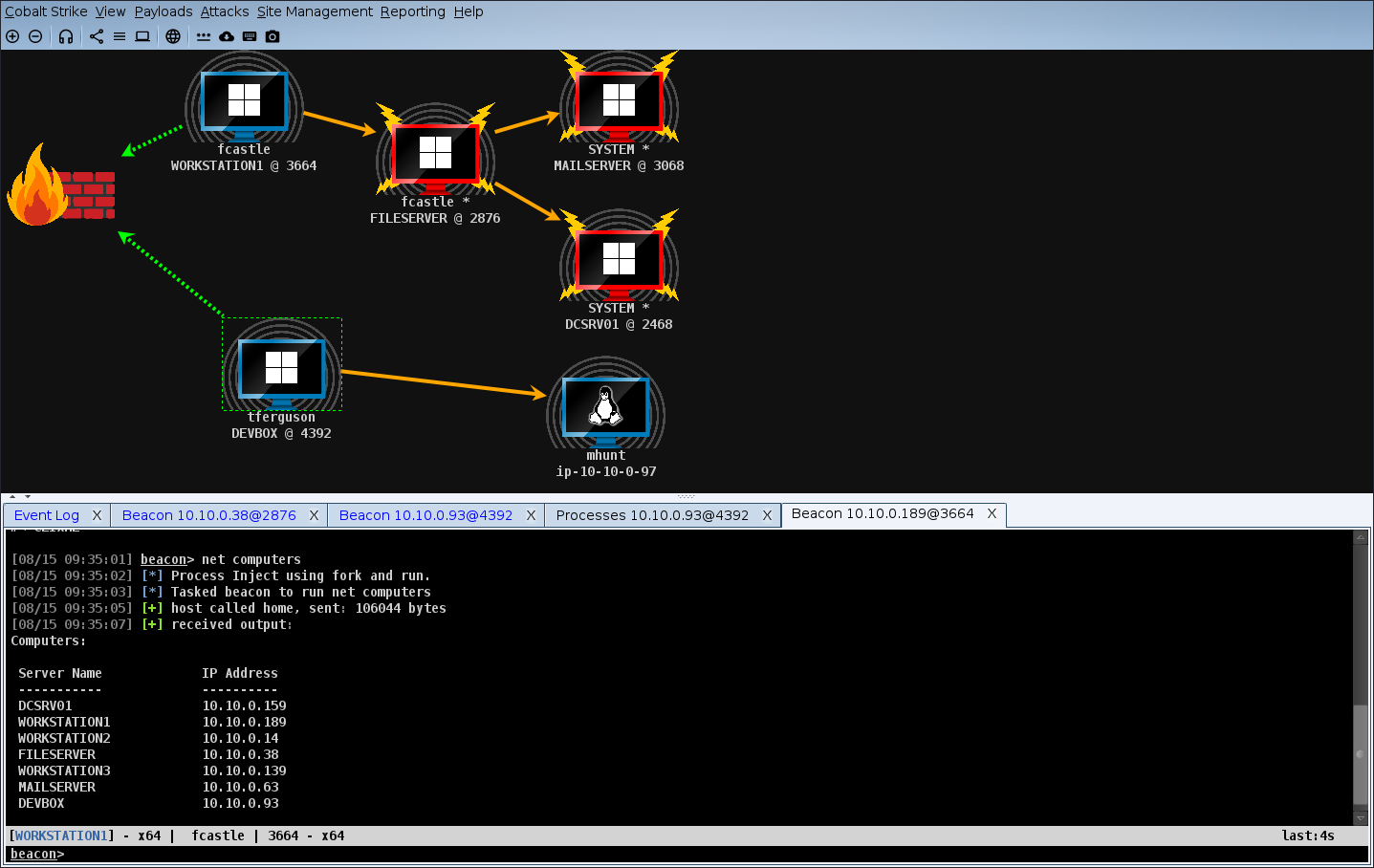Select WORKSTATION1 fcastle beacon node
Screen dimensions: 1374x868
click(x=244, y=100)
